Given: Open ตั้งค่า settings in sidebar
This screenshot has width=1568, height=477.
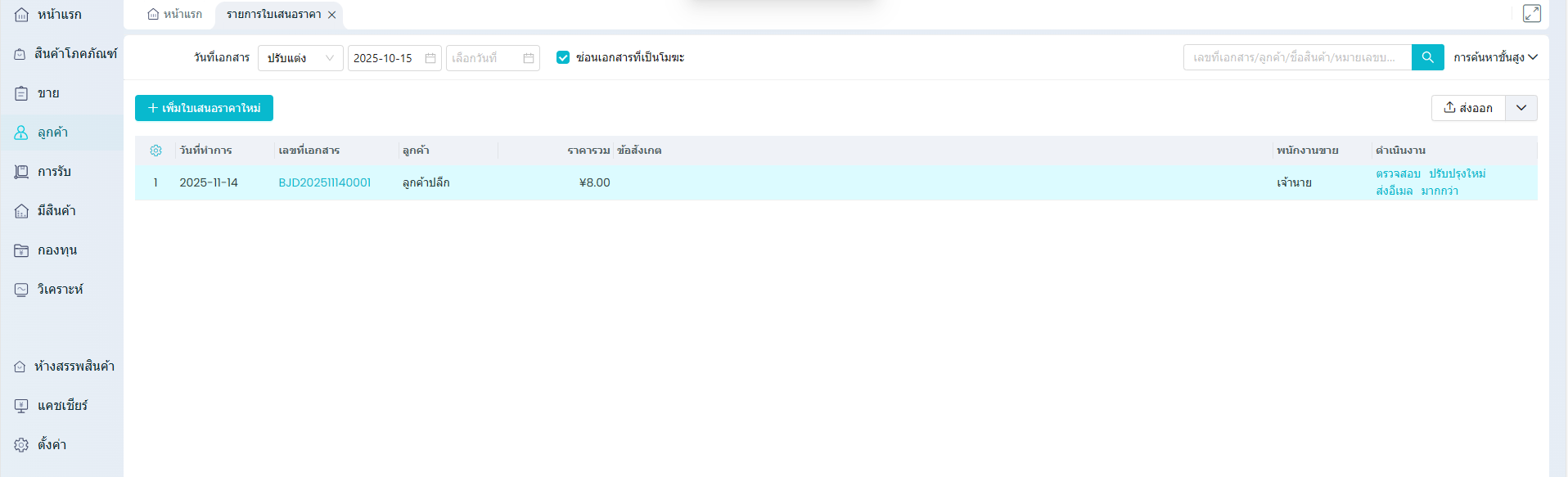Looking at the screenshot, I should (x=52, y=444).
